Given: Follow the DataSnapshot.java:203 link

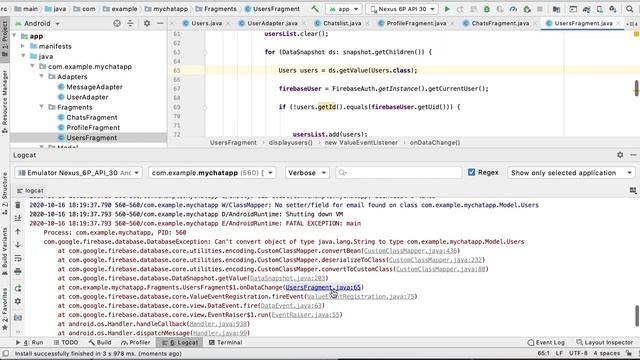Looking at the screenshot, I should pyautogui.click(x=288, y=278).
